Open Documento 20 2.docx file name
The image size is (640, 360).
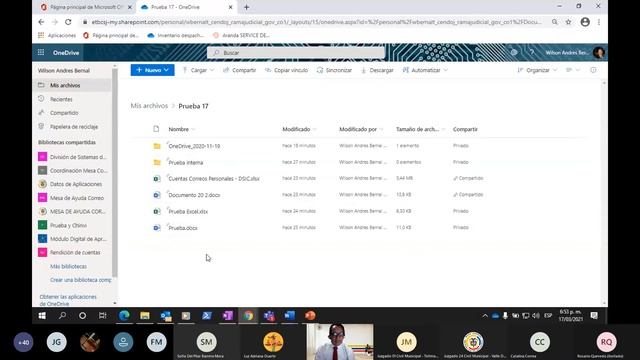pos(194,195)
